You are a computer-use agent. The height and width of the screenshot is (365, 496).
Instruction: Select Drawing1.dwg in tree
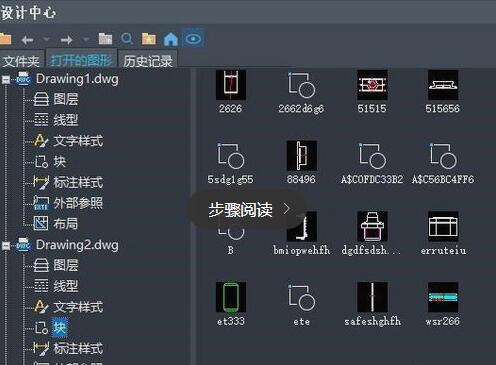coord(77,79)
